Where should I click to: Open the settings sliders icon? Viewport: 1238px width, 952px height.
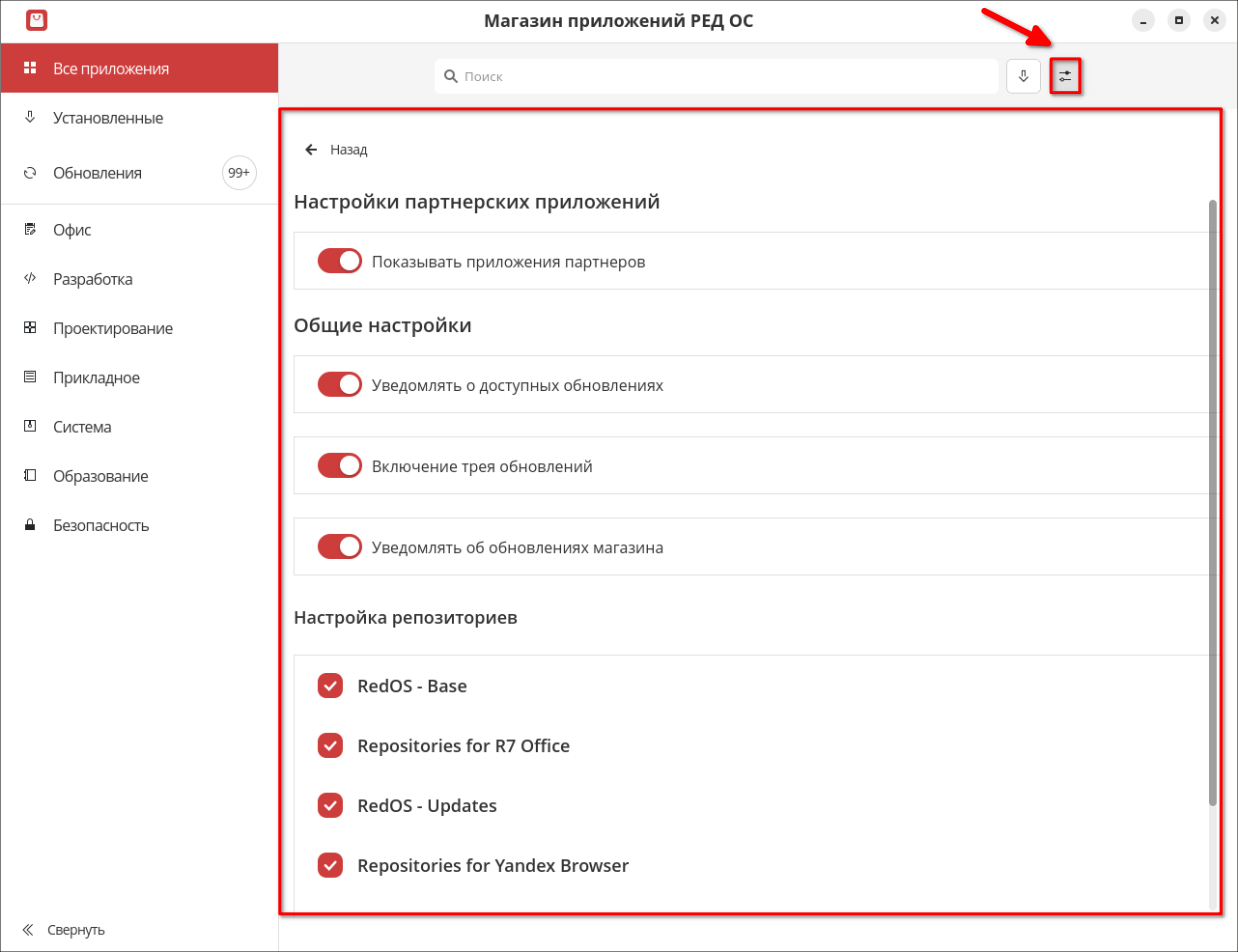click(x=1065, y=76)
